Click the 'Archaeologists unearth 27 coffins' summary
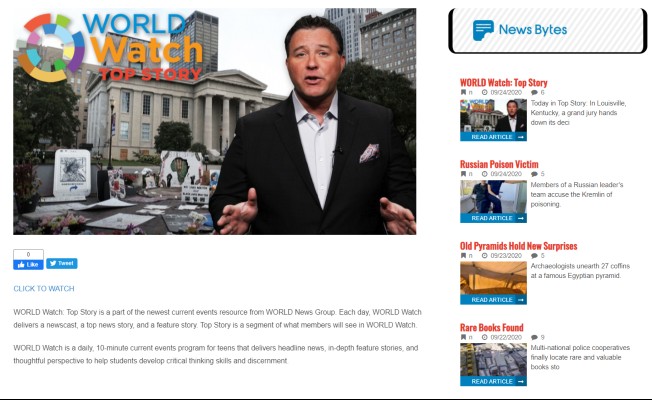This screenshot has width=652, height=400. tap(580, 271)
